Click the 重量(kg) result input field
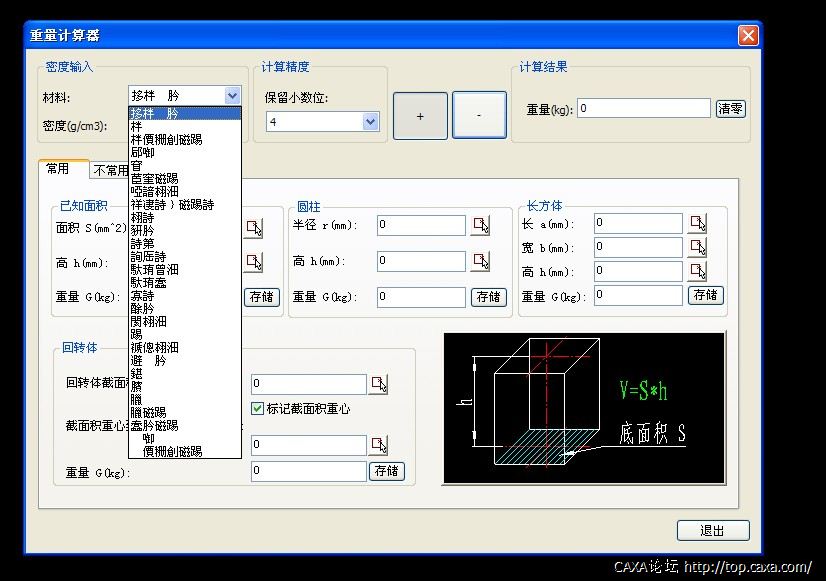826x581 pixels. 644,109
